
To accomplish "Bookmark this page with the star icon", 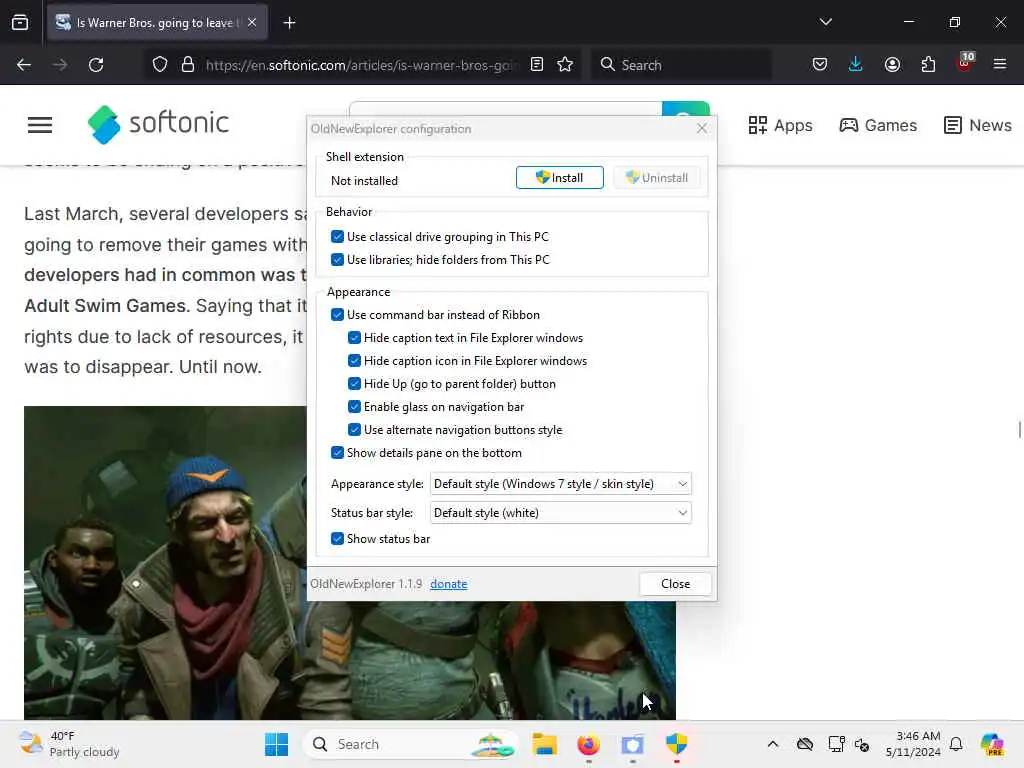I will click(x=566, y=65).
